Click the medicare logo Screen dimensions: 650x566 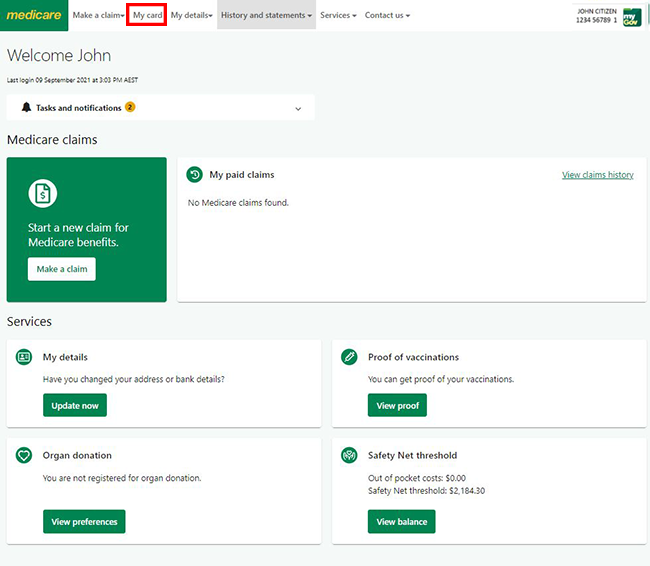click(x=34, y=15)
